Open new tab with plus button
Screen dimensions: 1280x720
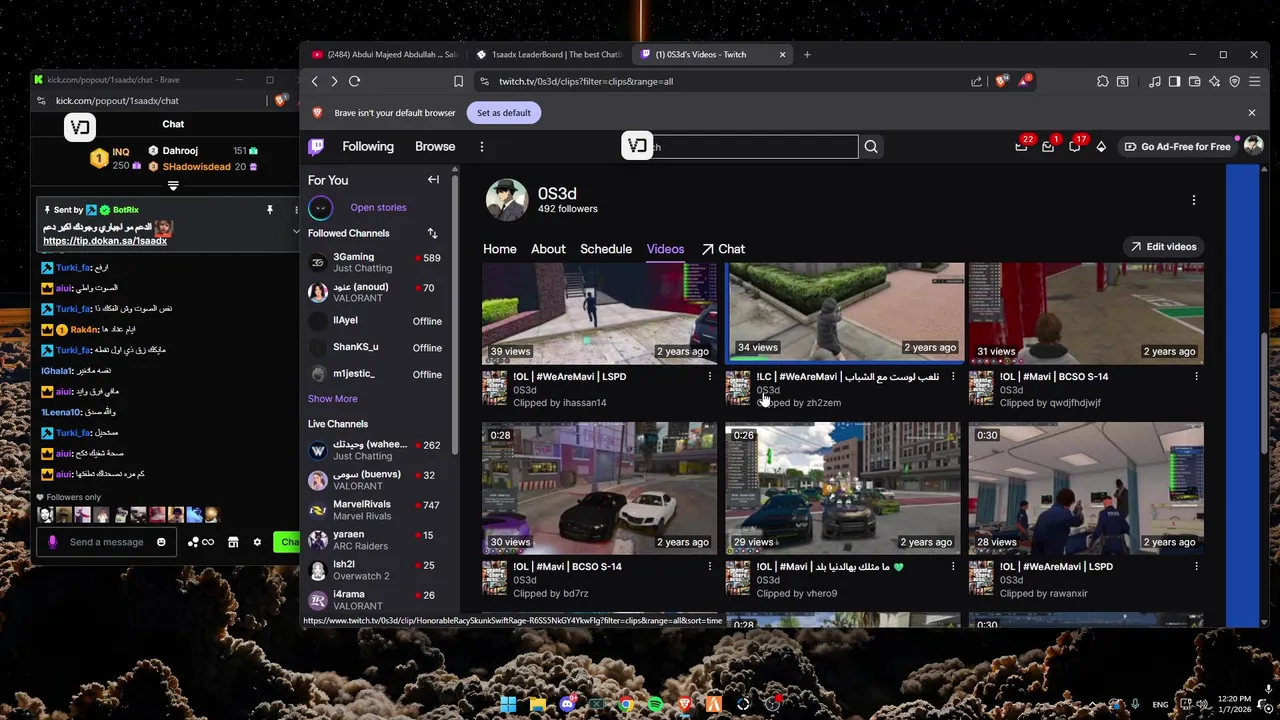[x=807, y=54]
